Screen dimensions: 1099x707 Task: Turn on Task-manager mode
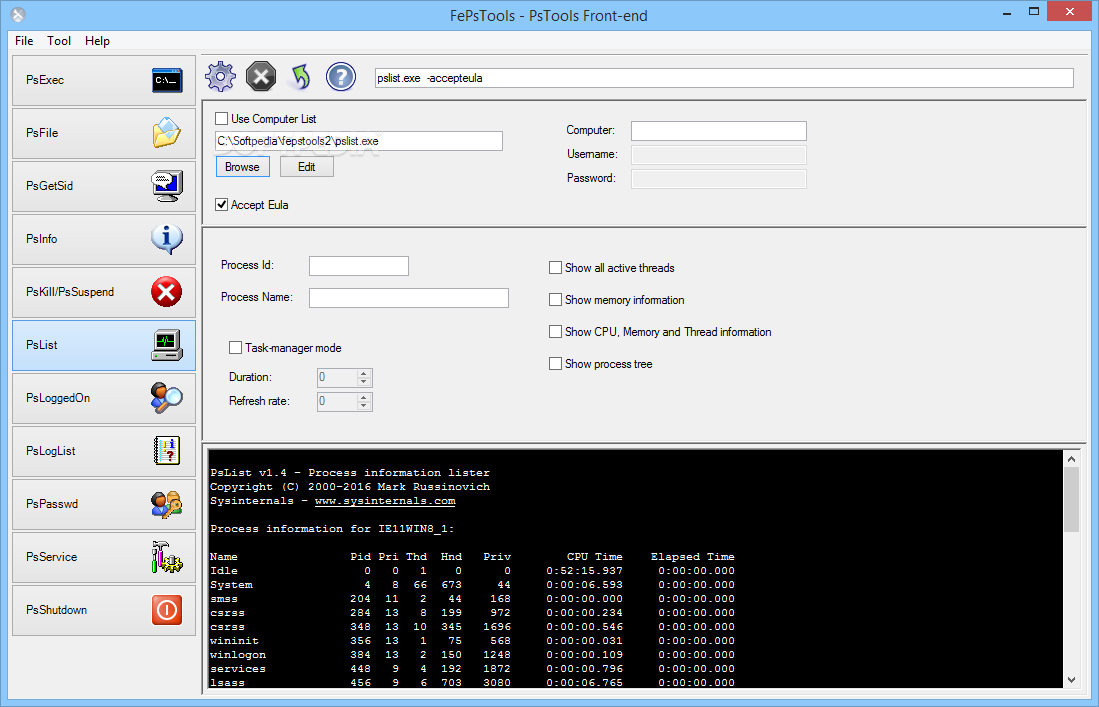(236, 348)
